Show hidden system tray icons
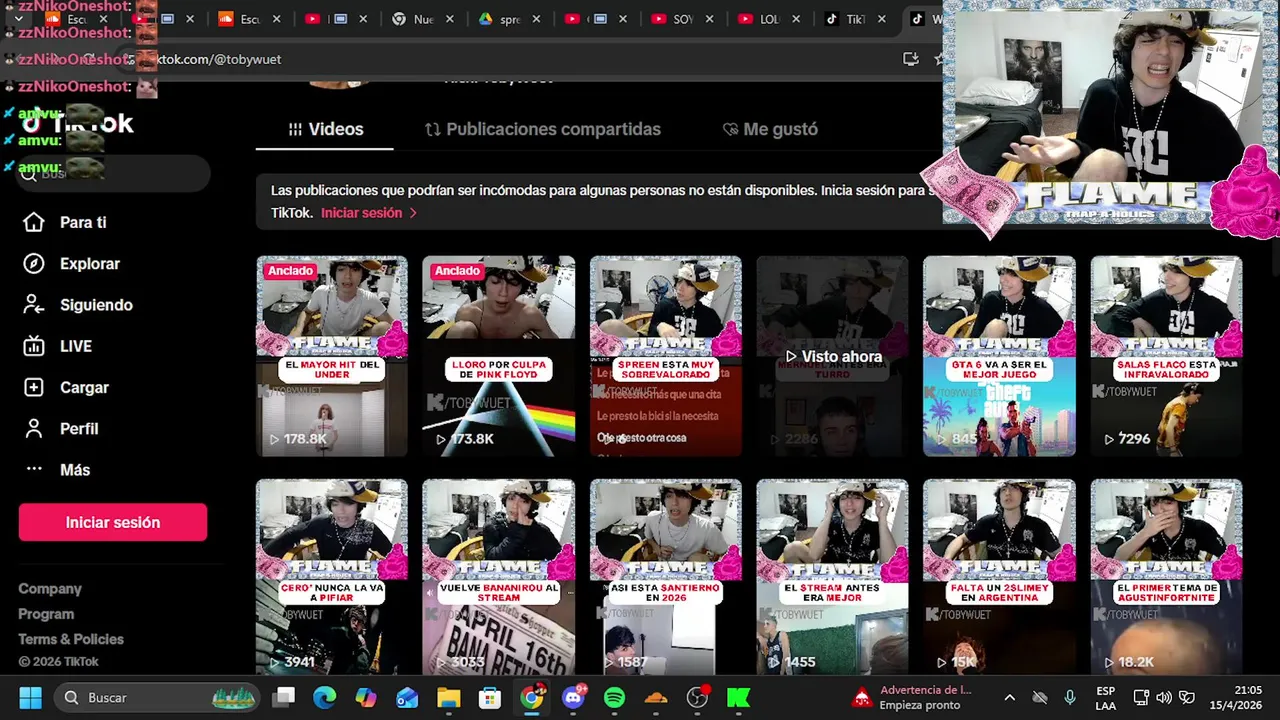Image resolution: width=1280 pixels, height=720 pixels. [x=1010, y=697]
